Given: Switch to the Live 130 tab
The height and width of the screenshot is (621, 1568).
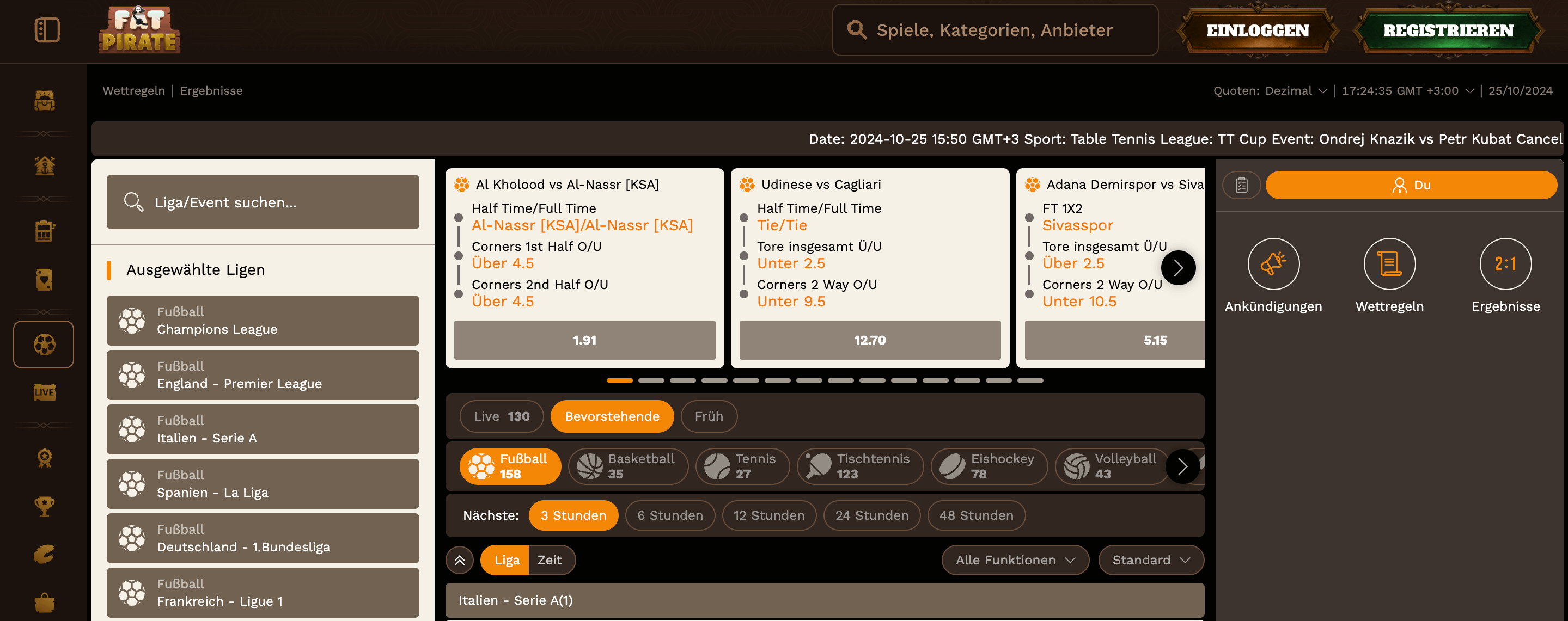Looking at the screenshot, I should tap(501, 417).
